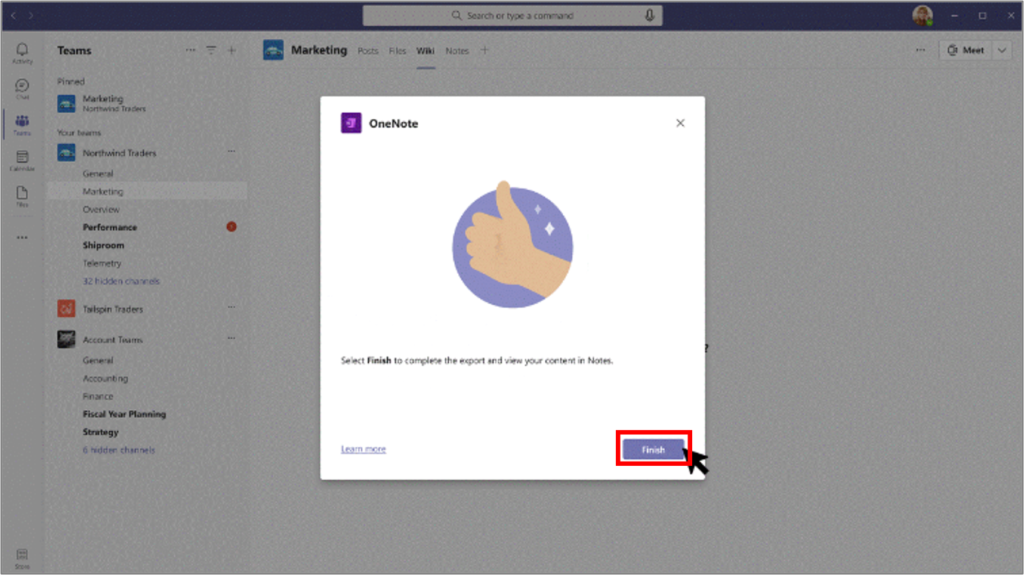This screenshot has width=1024, height=575.
Task: Click the Performance channel notification badge
Action: tap(231, 227)
